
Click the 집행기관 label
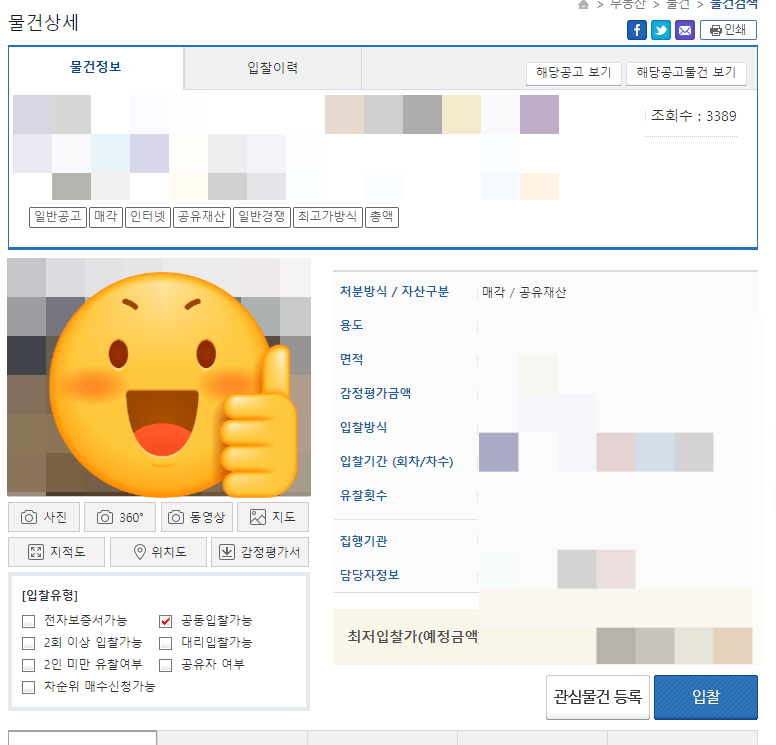[363, 541]
